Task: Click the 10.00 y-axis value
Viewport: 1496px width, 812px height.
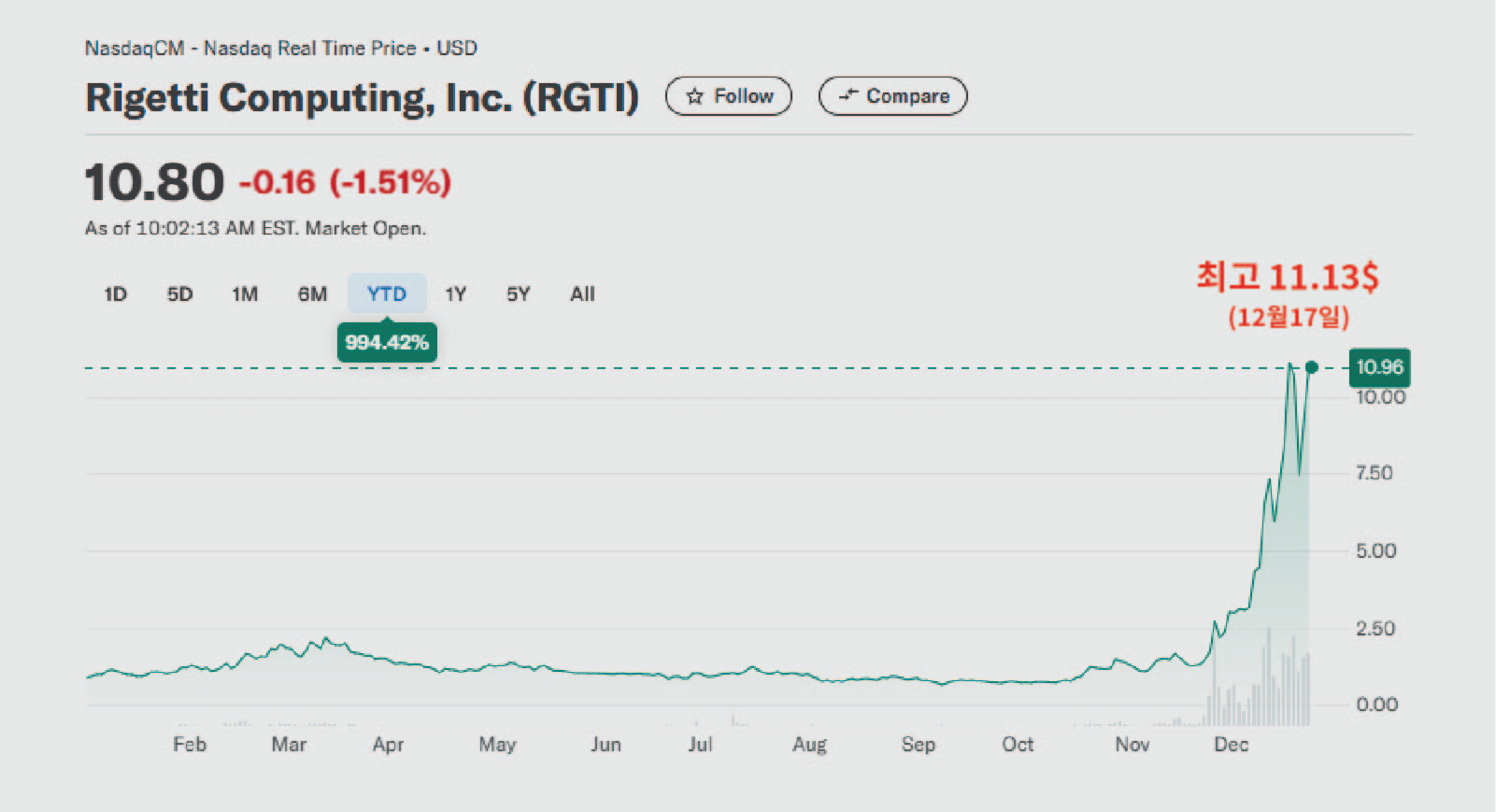Action: [x=1380, y=397]
